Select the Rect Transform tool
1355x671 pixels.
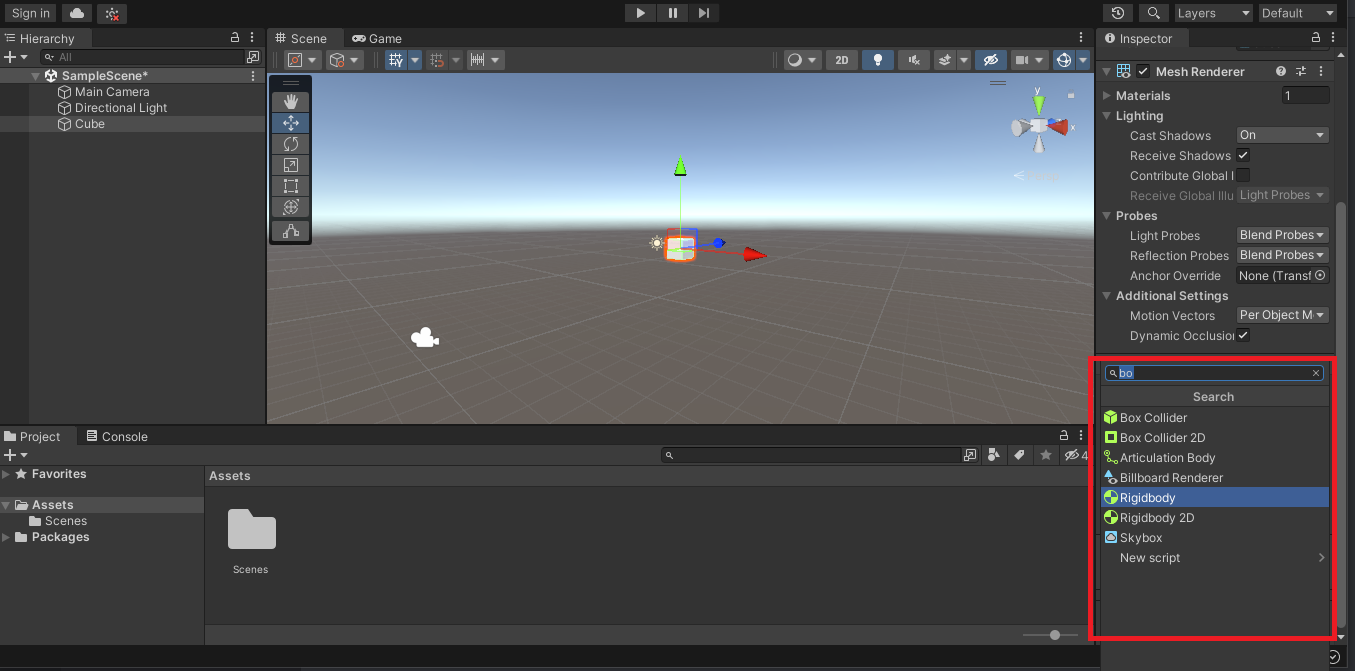[290, 185]
